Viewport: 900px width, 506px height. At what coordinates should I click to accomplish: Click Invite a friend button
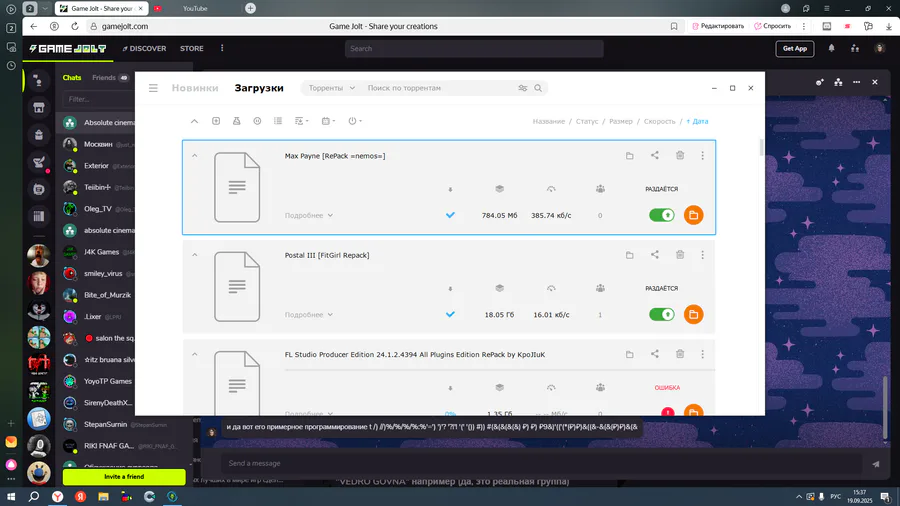[124, 477]
